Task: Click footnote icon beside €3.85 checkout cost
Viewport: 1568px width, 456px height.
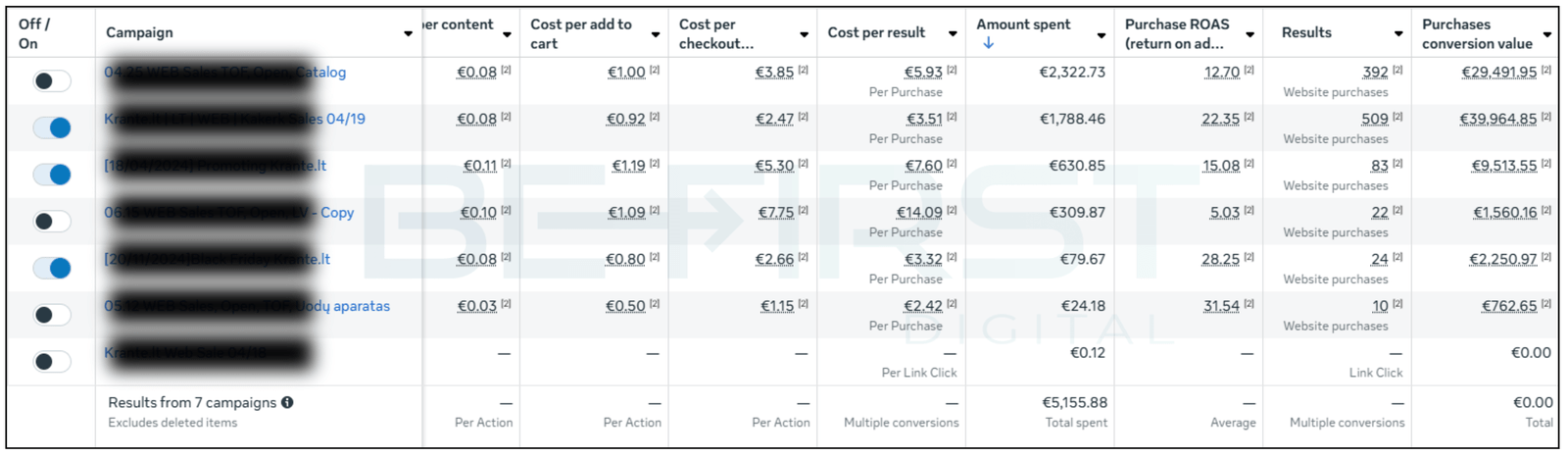Action: 803,70
